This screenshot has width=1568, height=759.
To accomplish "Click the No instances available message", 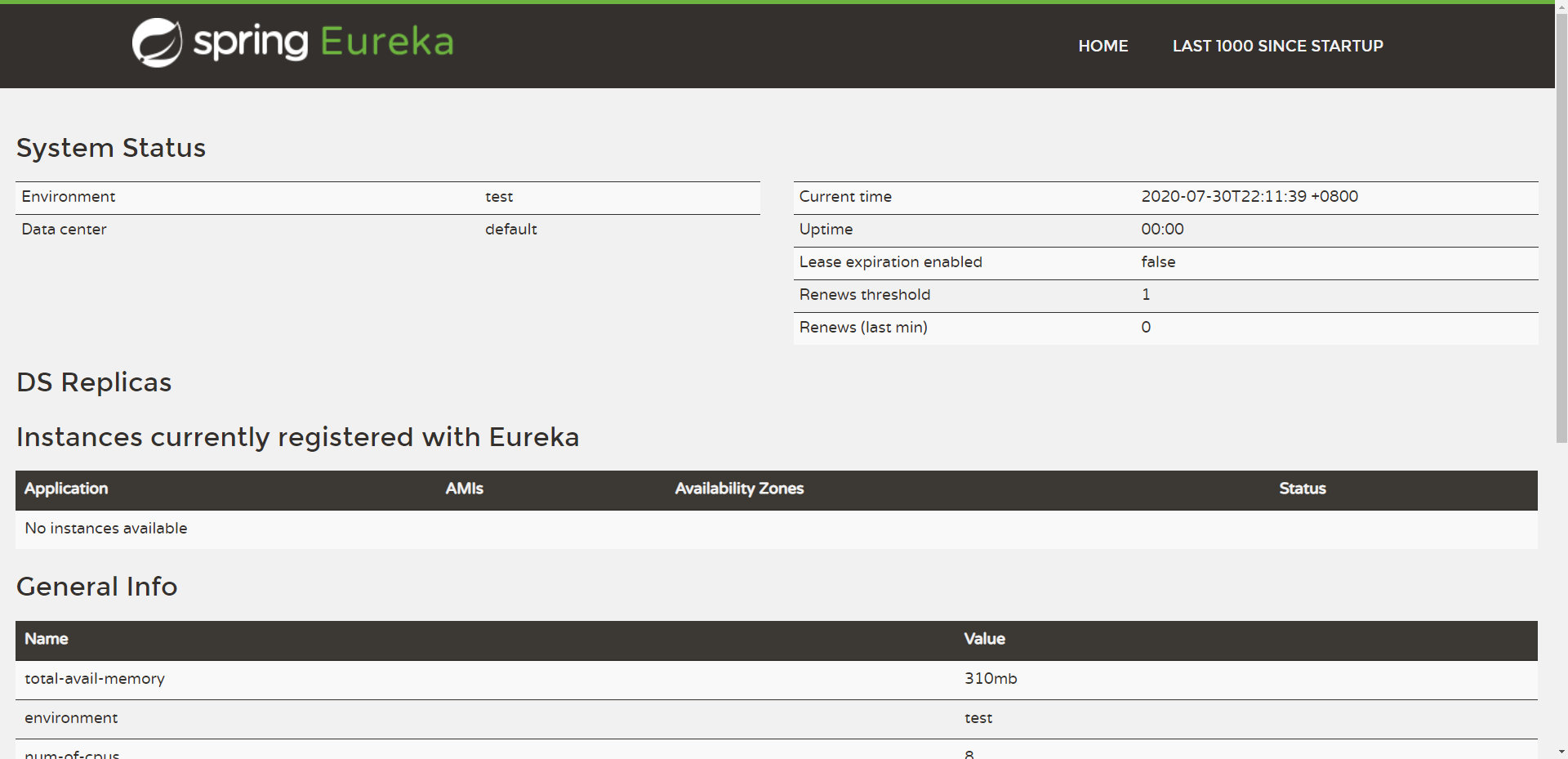I will click(106, 529).
